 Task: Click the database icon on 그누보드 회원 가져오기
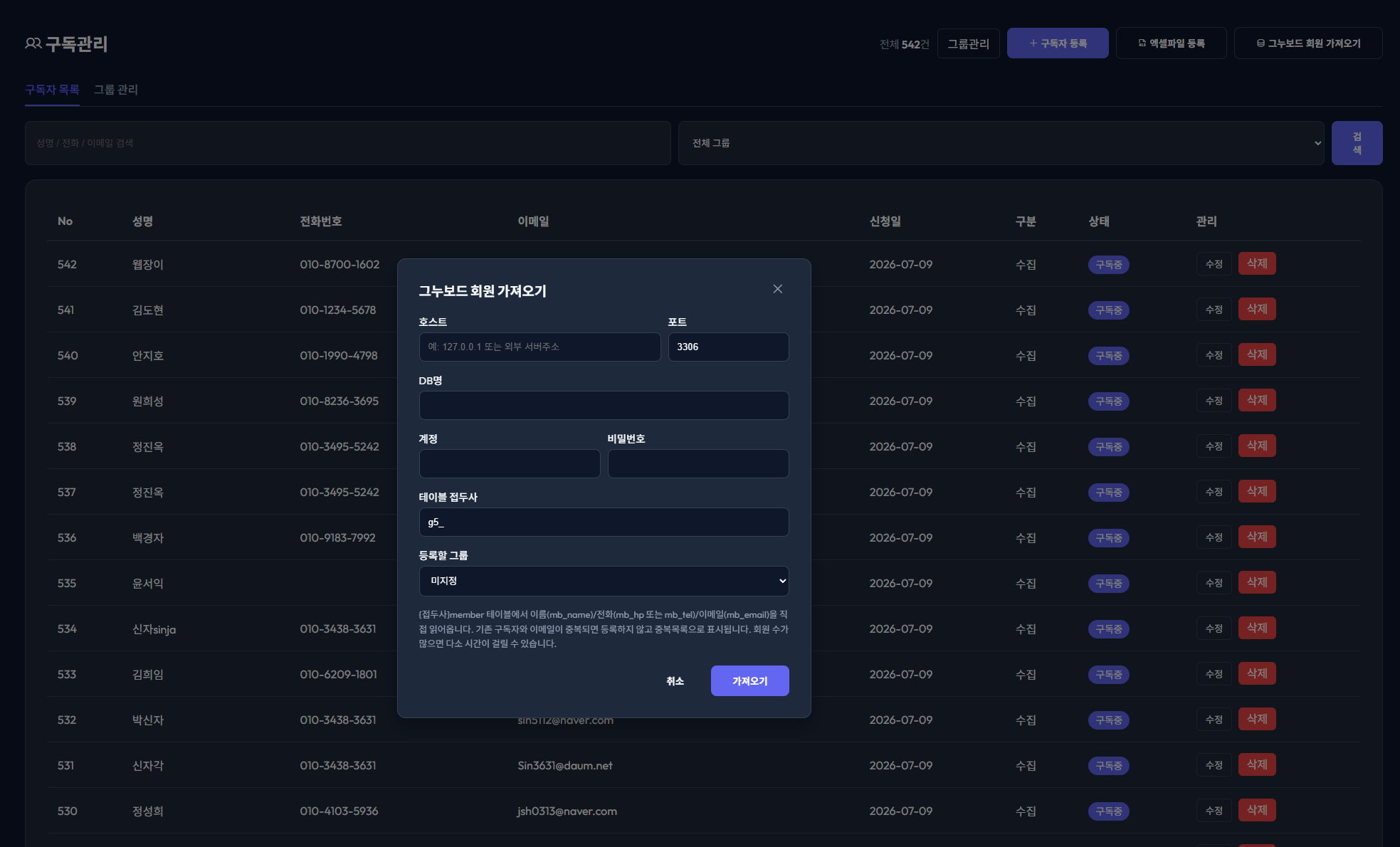(1260, 43)
